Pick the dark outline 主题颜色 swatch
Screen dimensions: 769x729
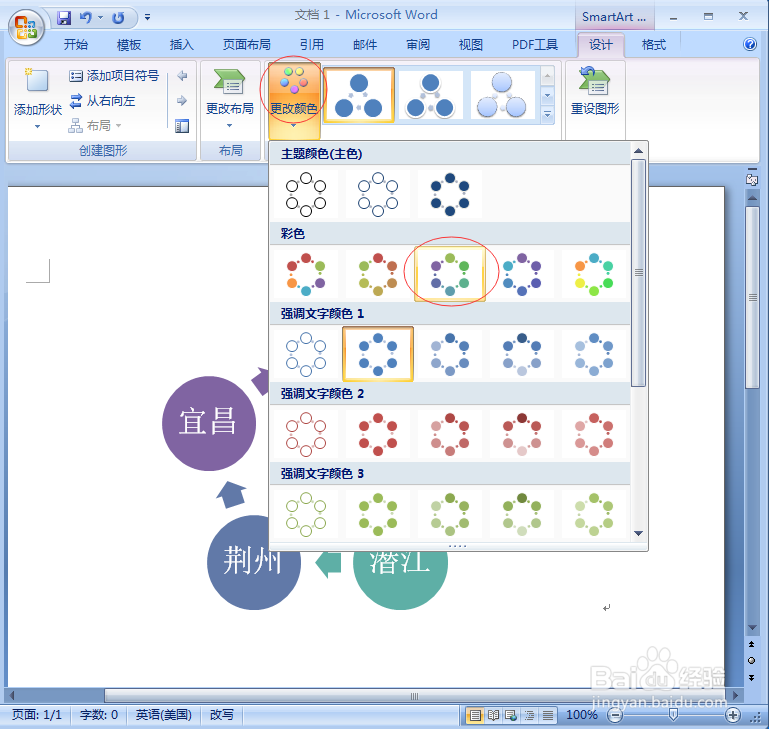pyautogui.click(x=306, y=194)
